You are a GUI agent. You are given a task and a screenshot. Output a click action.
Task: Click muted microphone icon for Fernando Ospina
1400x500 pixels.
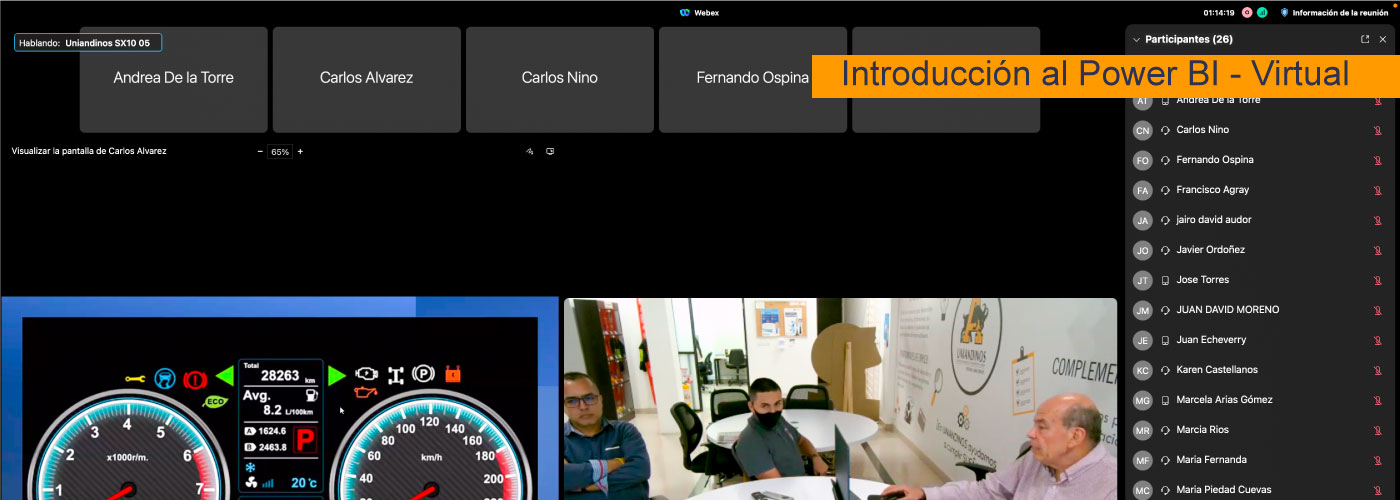pos(1378,160)
